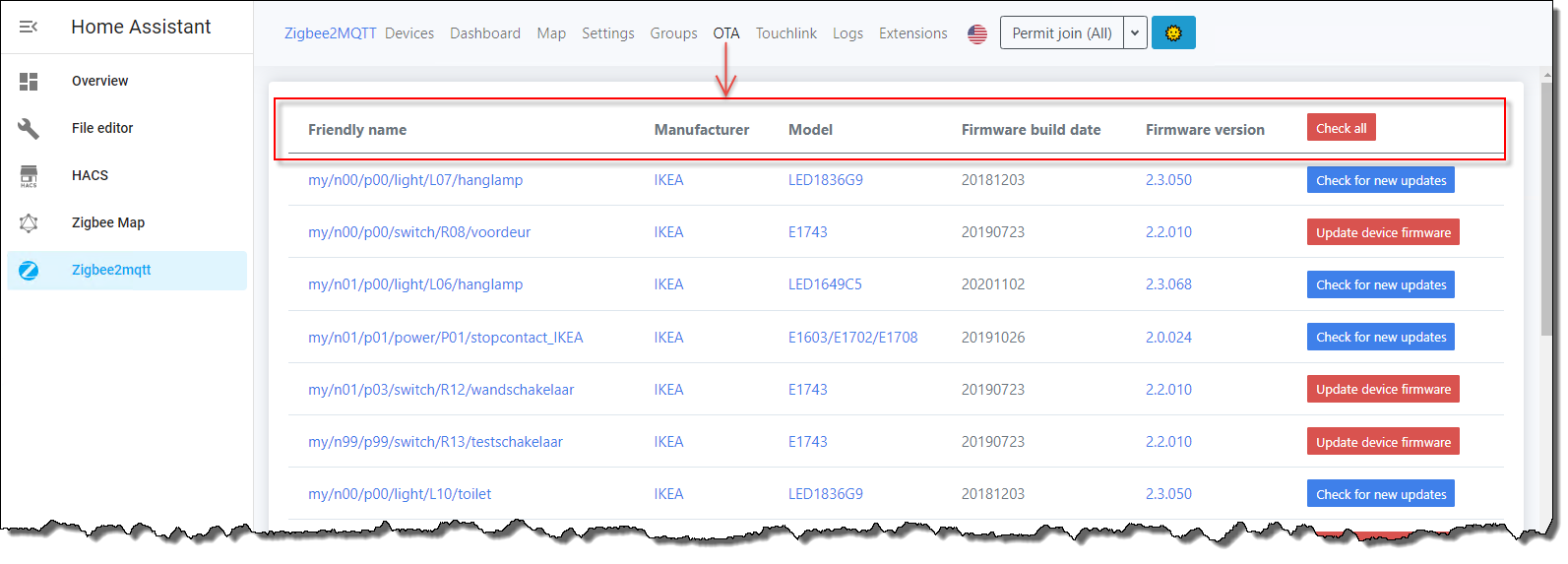1568x564 pixels.
Task: Check for new updates for L06/hanglamp
Action: (1381, 284)
